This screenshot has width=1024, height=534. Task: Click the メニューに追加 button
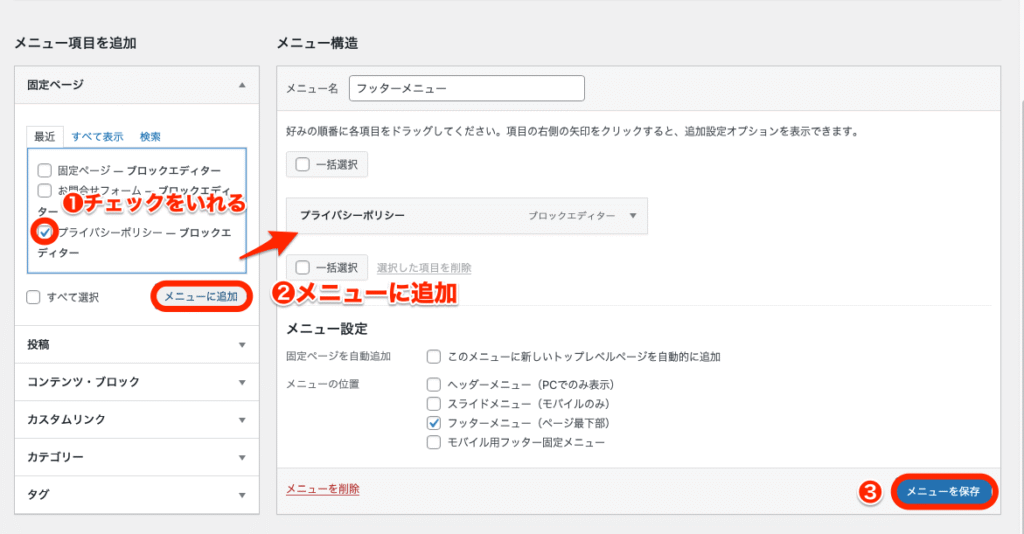click(201, 297)
